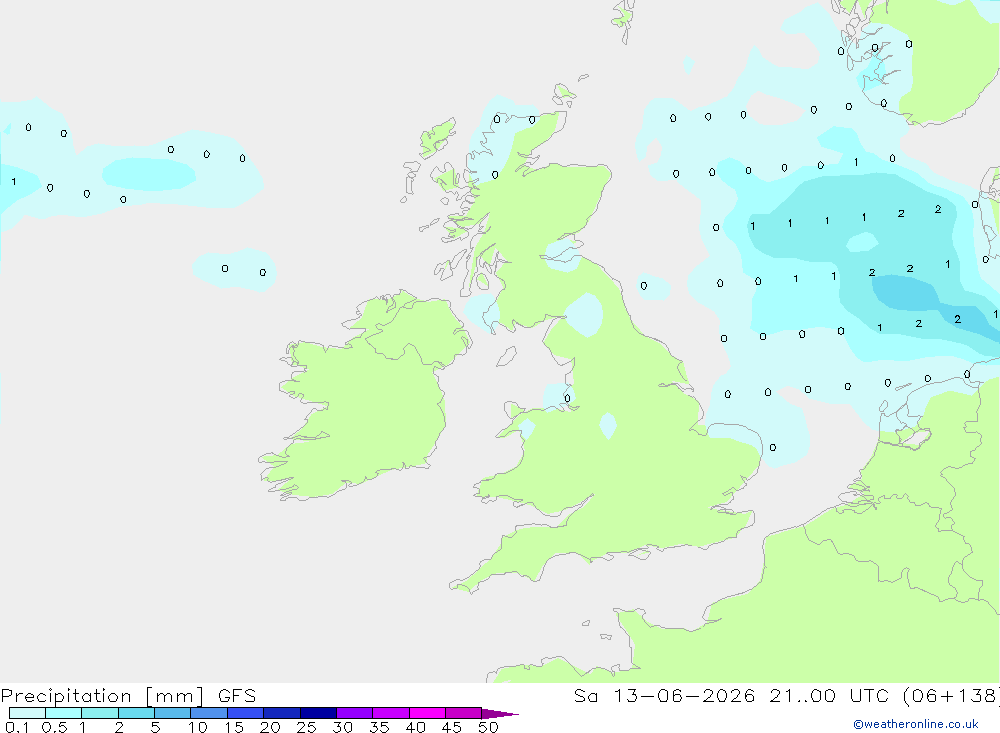Click the "Sa" weekday abbreviation
1000x733 pixels.
tap(586, 696)
